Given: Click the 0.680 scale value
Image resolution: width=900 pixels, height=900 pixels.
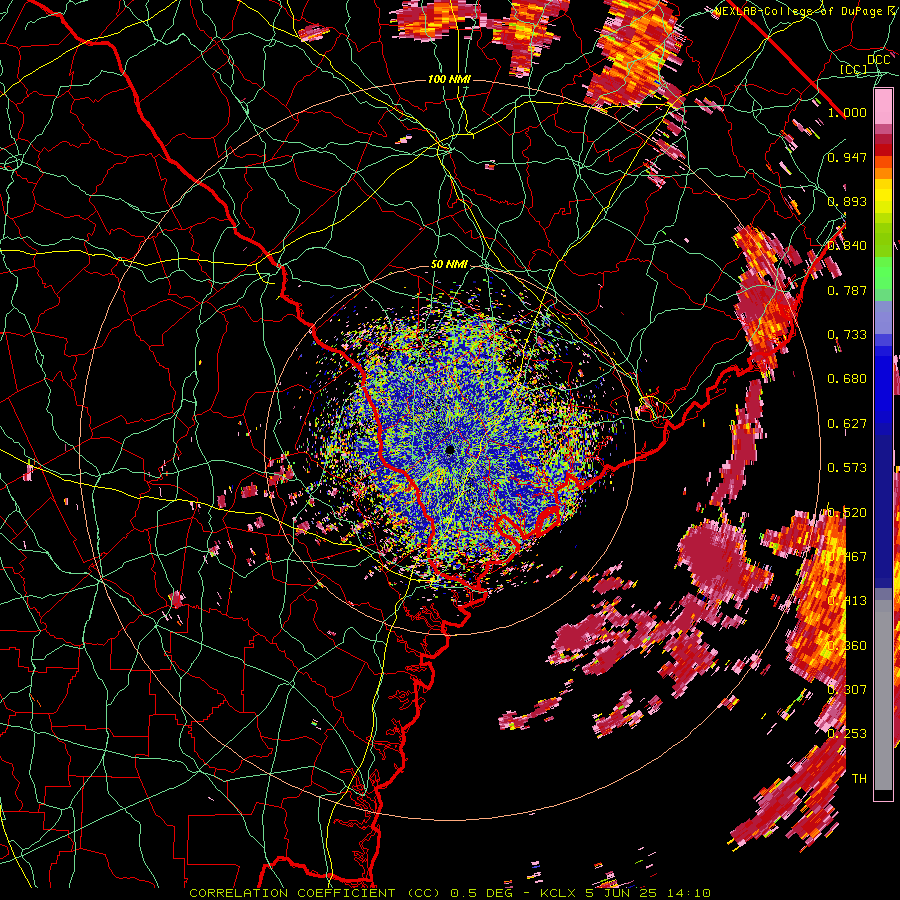Looking at the screenshot, I should click(847, 379).
